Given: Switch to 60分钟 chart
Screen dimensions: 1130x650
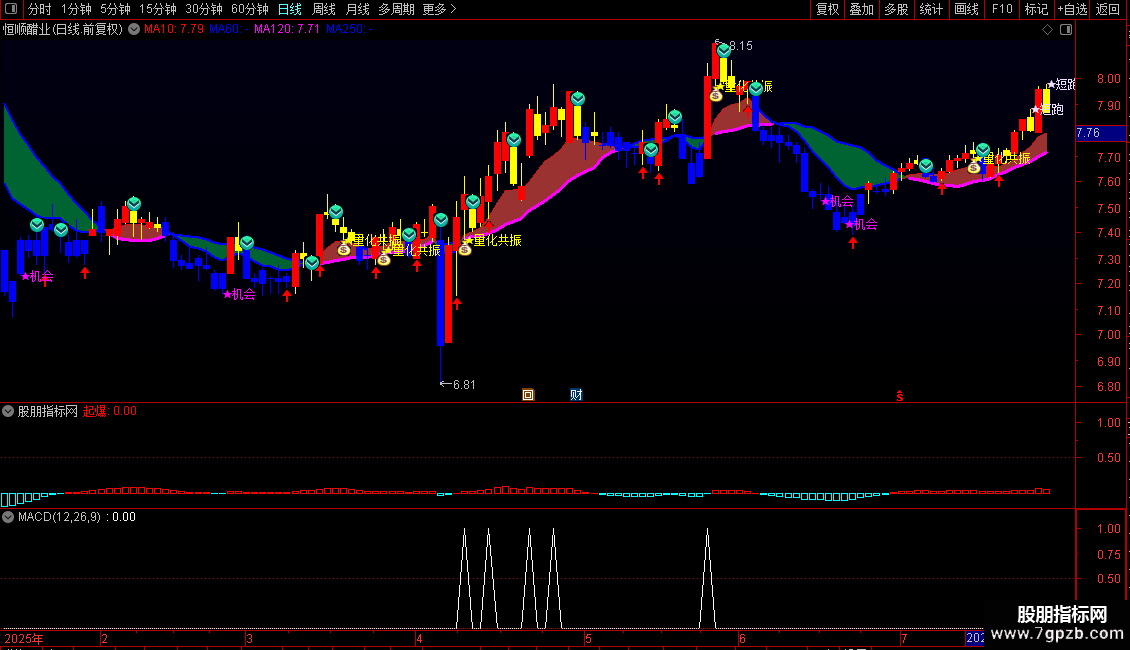Looking at the screenshot, I should coord(250,9).
